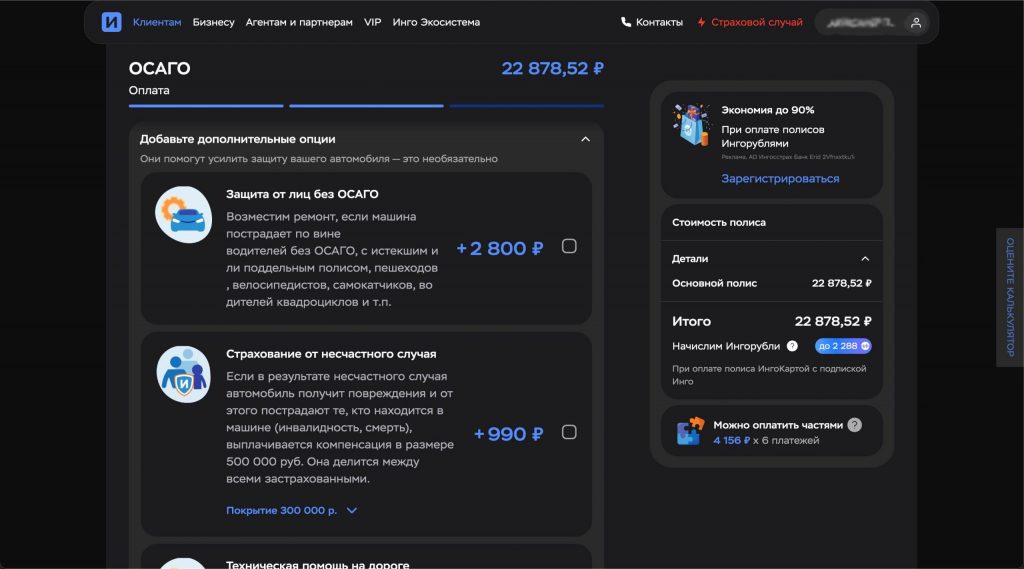Click the accident insurance shield icon
This screenshot has width=1024, height=569.
pyautogui.click(x=183, y=374)
